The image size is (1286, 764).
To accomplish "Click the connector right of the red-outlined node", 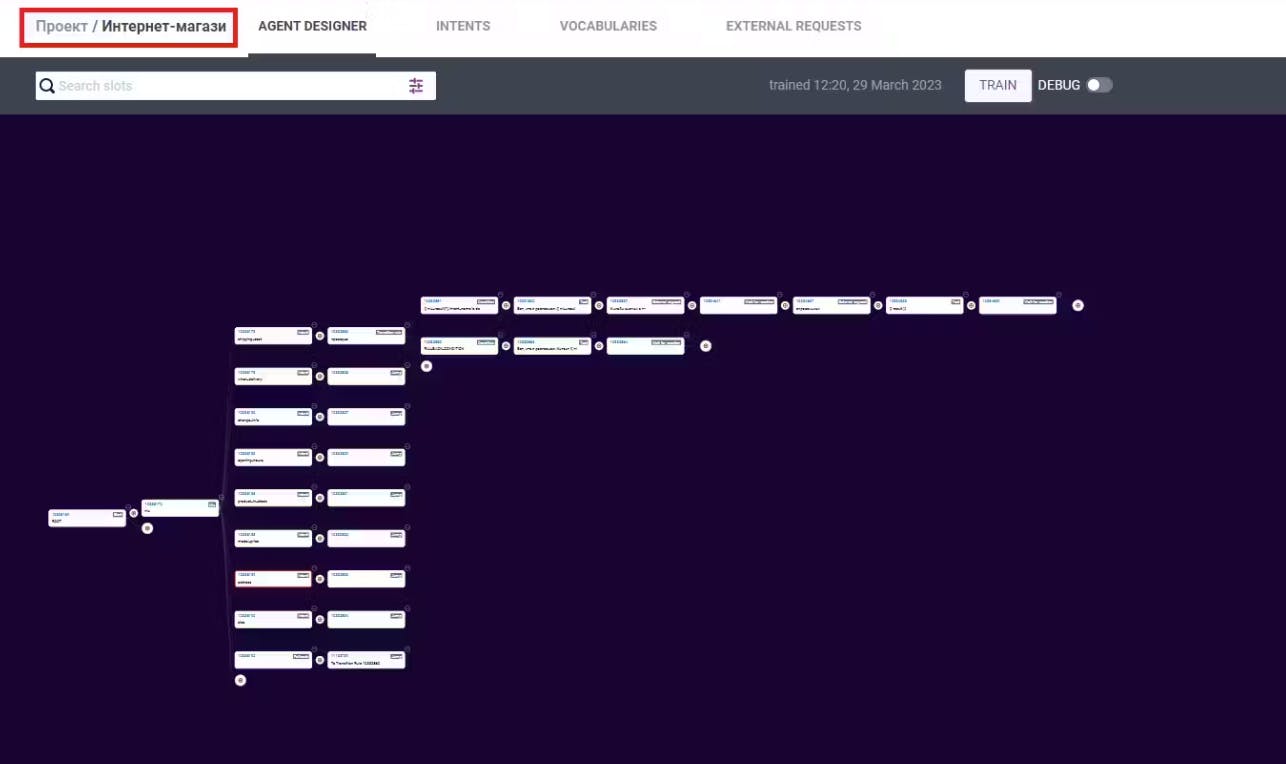I will point(319,579).
